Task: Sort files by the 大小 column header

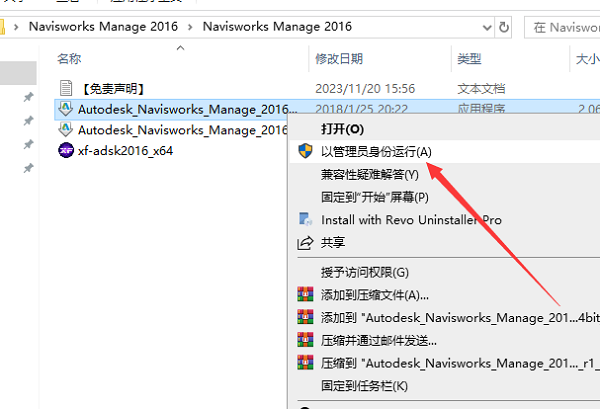Action: [x=587, y=59]
